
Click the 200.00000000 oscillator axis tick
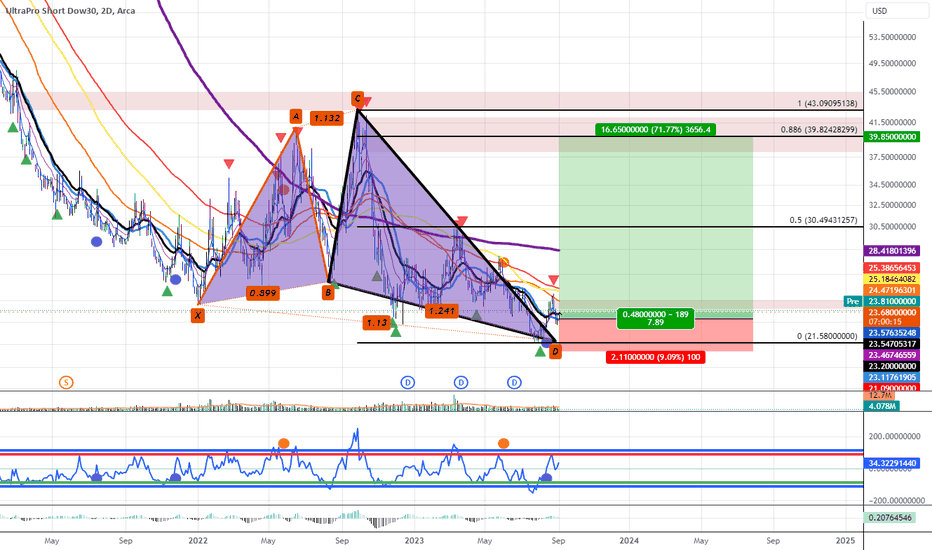click(895, 436)
